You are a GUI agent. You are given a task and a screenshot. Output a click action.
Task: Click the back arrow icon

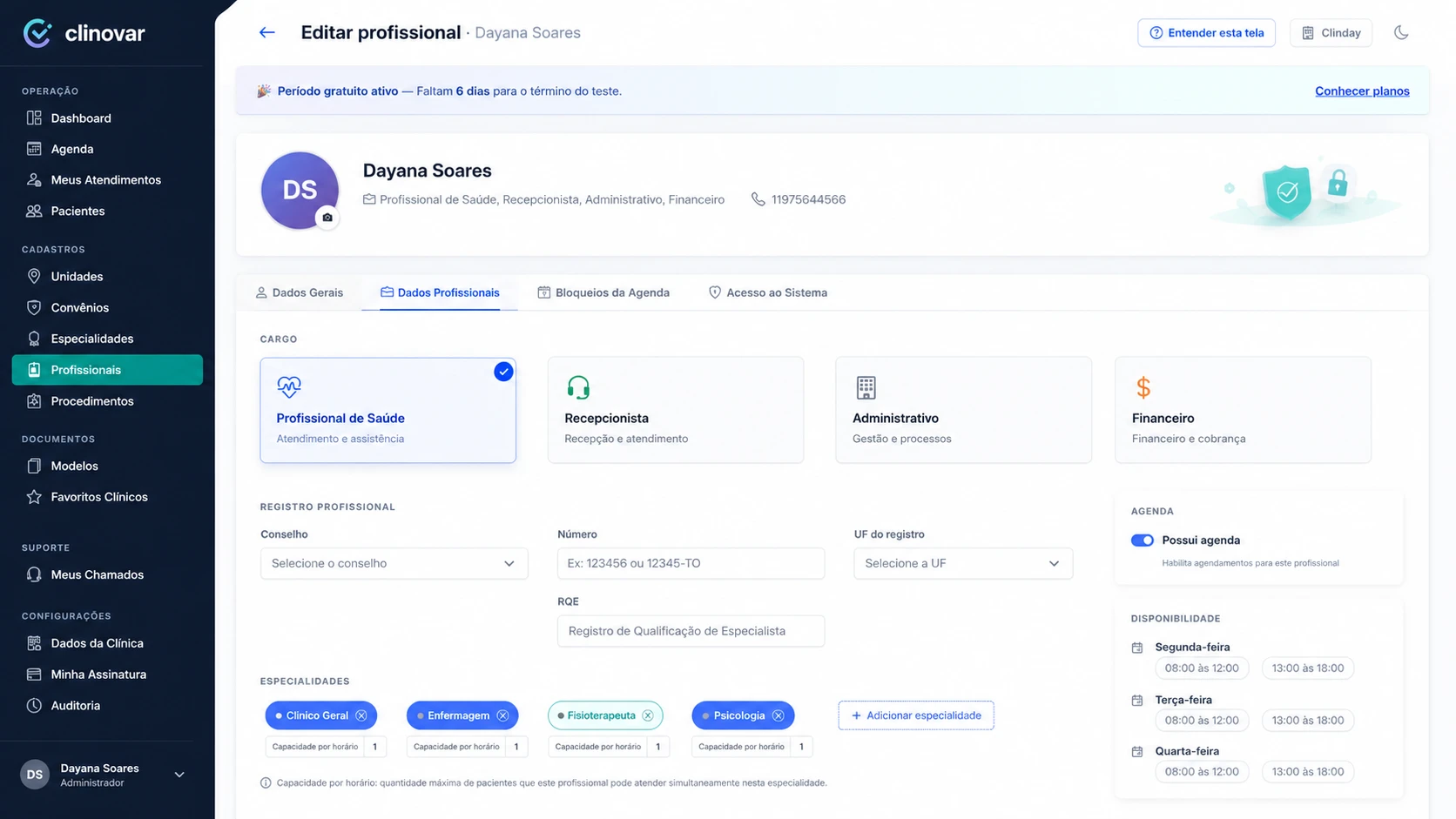(x=266, y=32)
